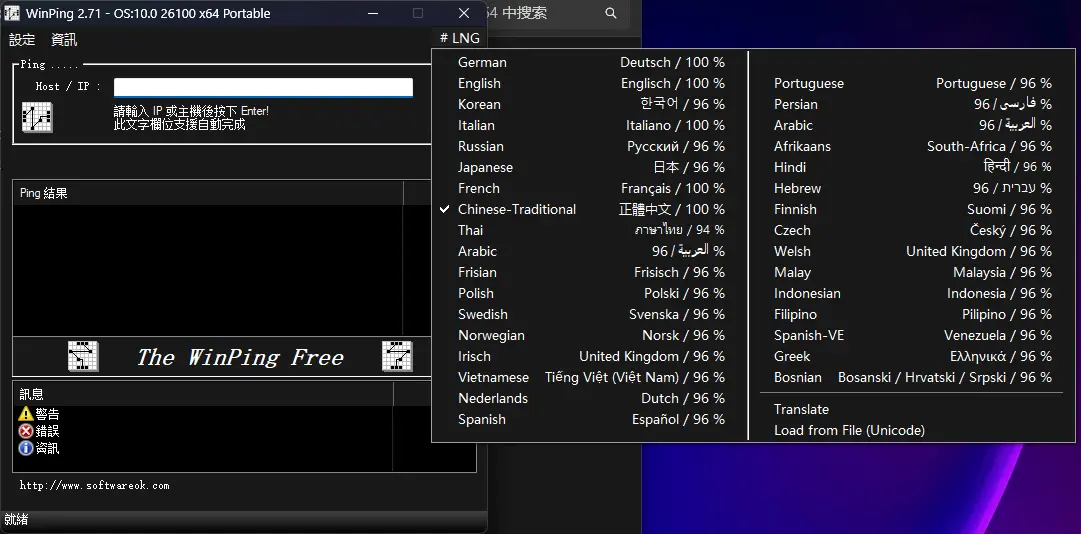Choose Norwegian (Norsk) language
This screenshot has width=1081, height=534.
click(x=591, y=336)
